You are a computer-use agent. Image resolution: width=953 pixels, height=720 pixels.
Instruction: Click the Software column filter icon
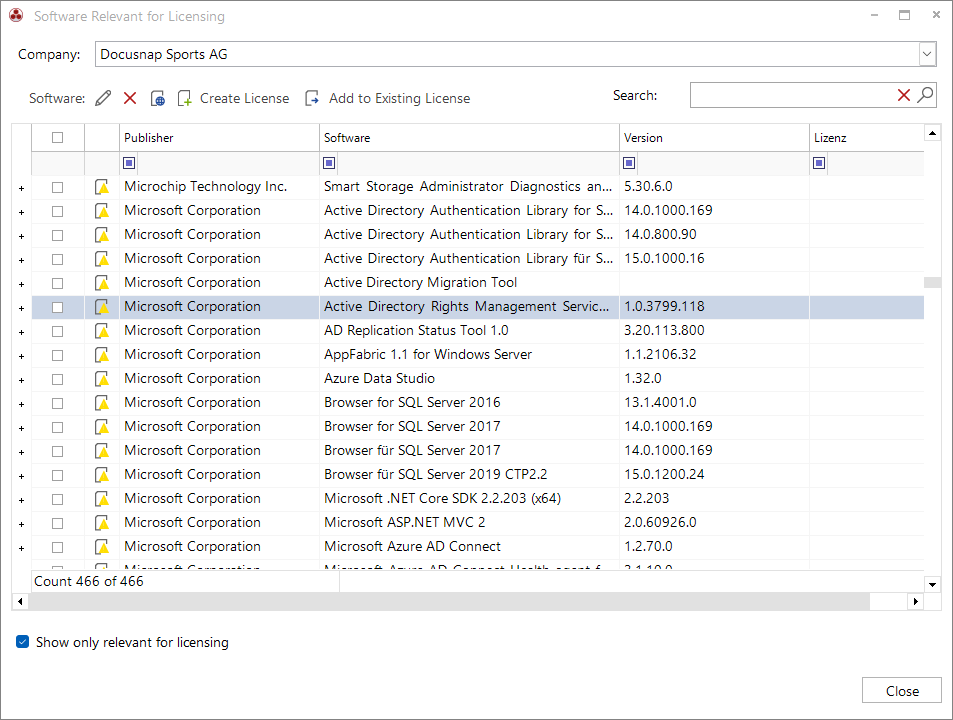(329, 163)
